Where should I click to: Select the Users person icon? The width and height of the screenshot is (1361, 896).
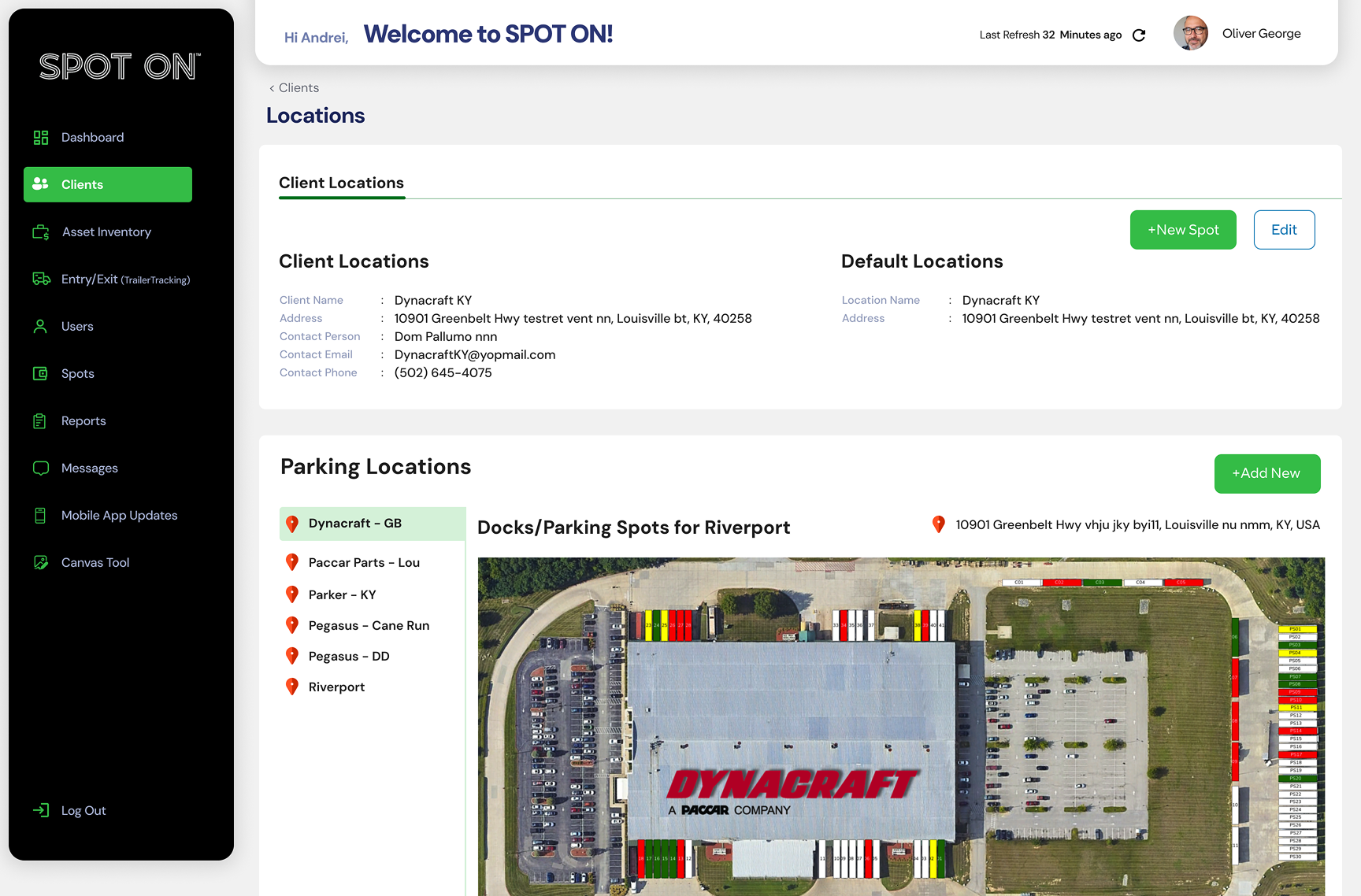(x=40, y=326)
